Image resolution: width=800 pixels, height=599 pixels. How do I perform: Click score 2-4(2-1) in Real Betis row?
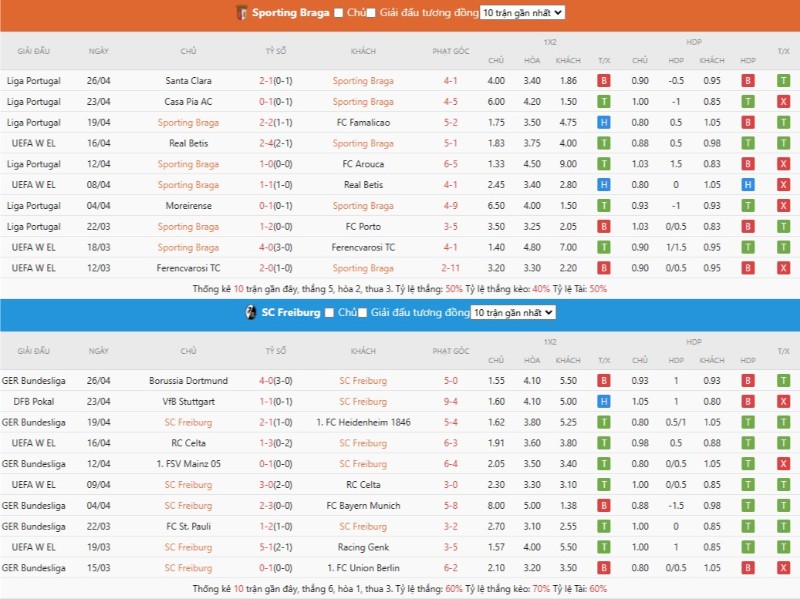(276, 143)
